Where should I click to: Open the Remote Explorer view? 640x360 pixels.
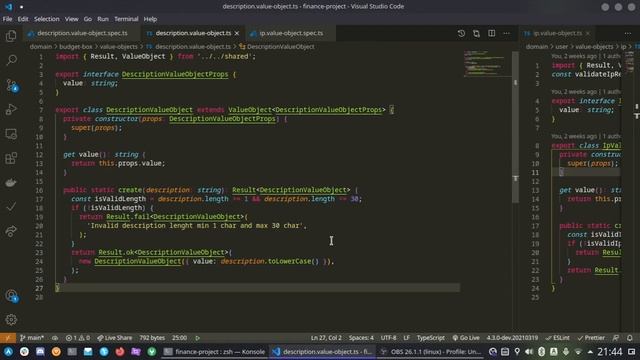[x=11, y=134]
